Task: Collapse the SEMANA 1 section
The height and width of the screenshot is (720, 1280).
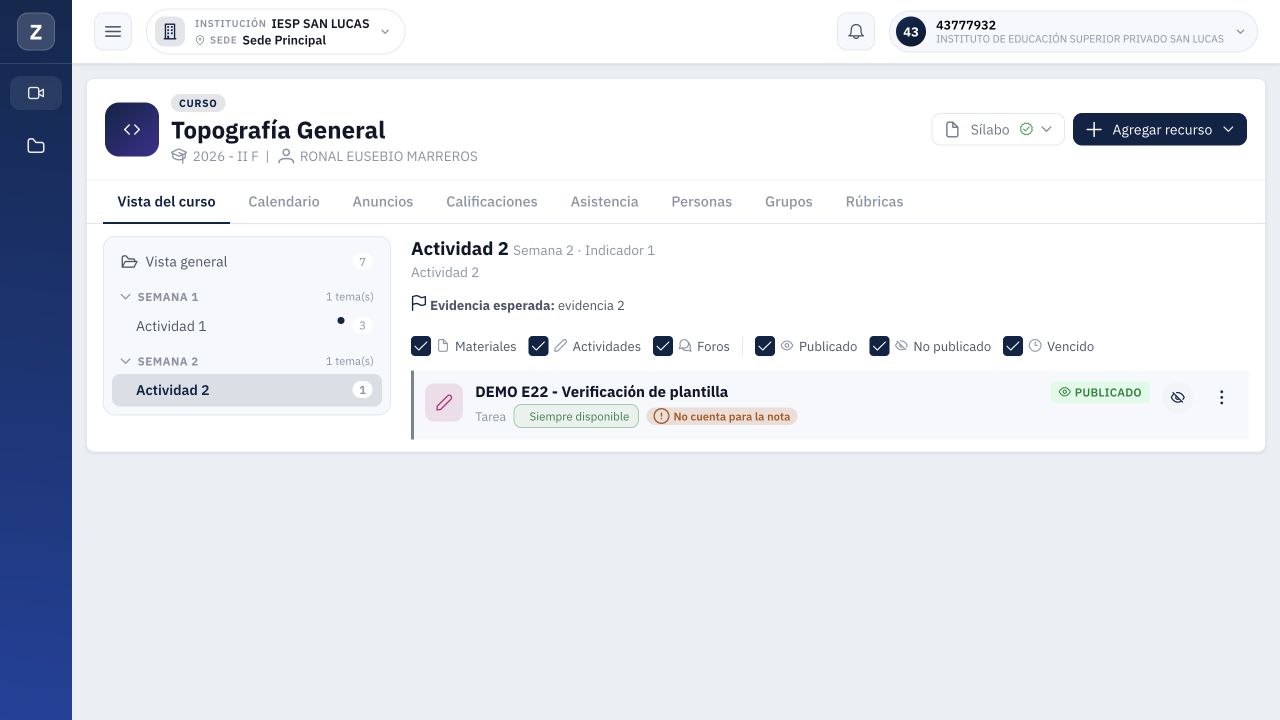Action: [x=126, y=297]
